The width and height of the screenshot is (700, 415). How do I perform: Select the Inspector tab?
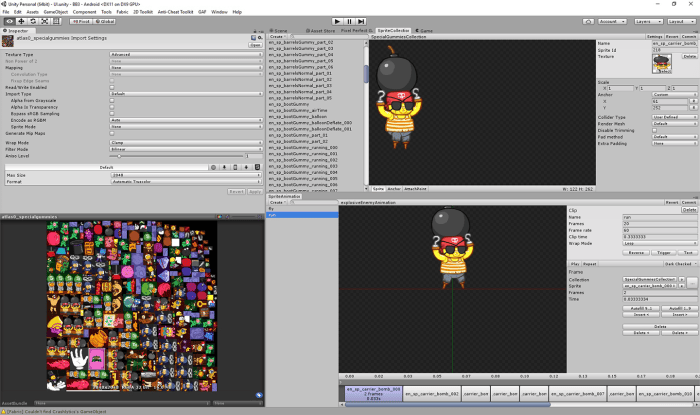click(x=16, y=31)
